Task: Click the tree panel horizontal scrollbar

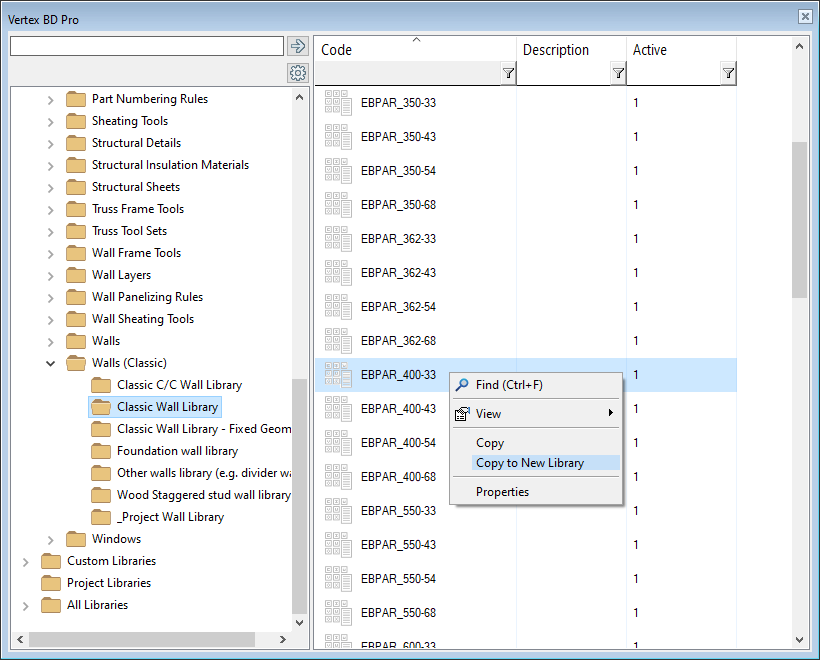Action: 140,639
